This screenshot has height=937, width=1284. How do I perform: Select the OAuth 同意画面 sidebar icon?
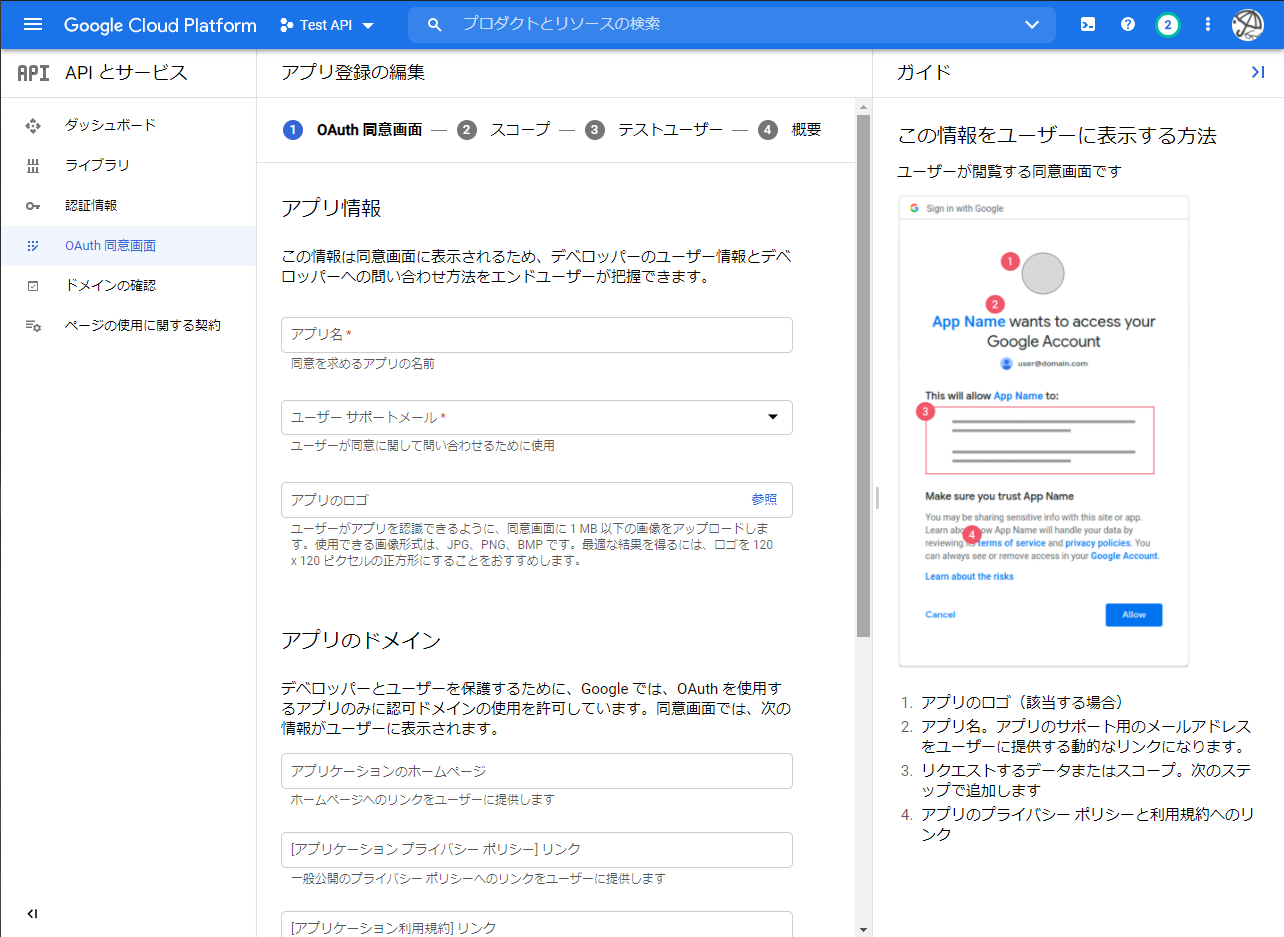point(33,246)
